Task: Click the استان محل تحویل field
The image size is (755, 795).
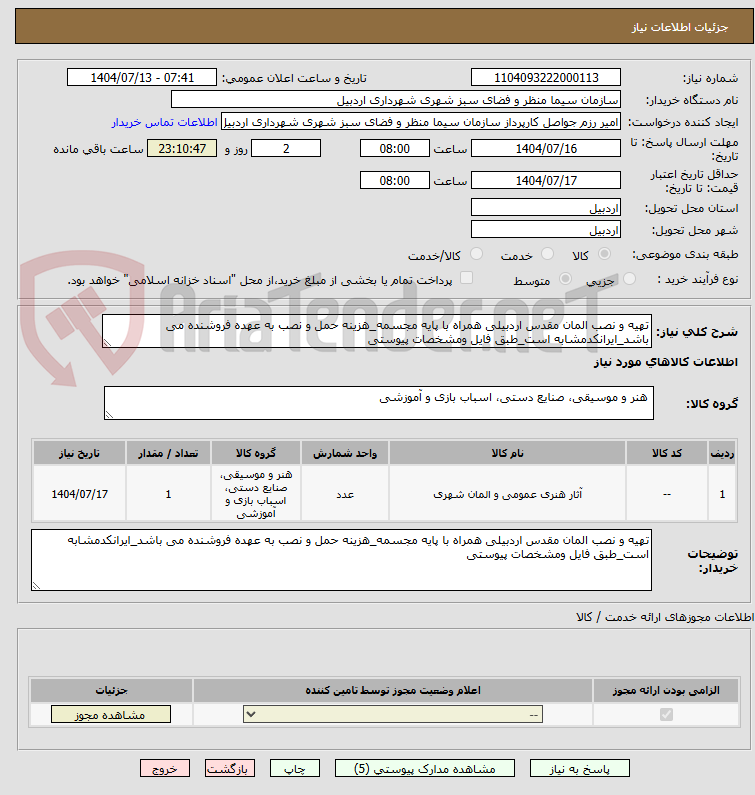Action: [x=546, y=207]
